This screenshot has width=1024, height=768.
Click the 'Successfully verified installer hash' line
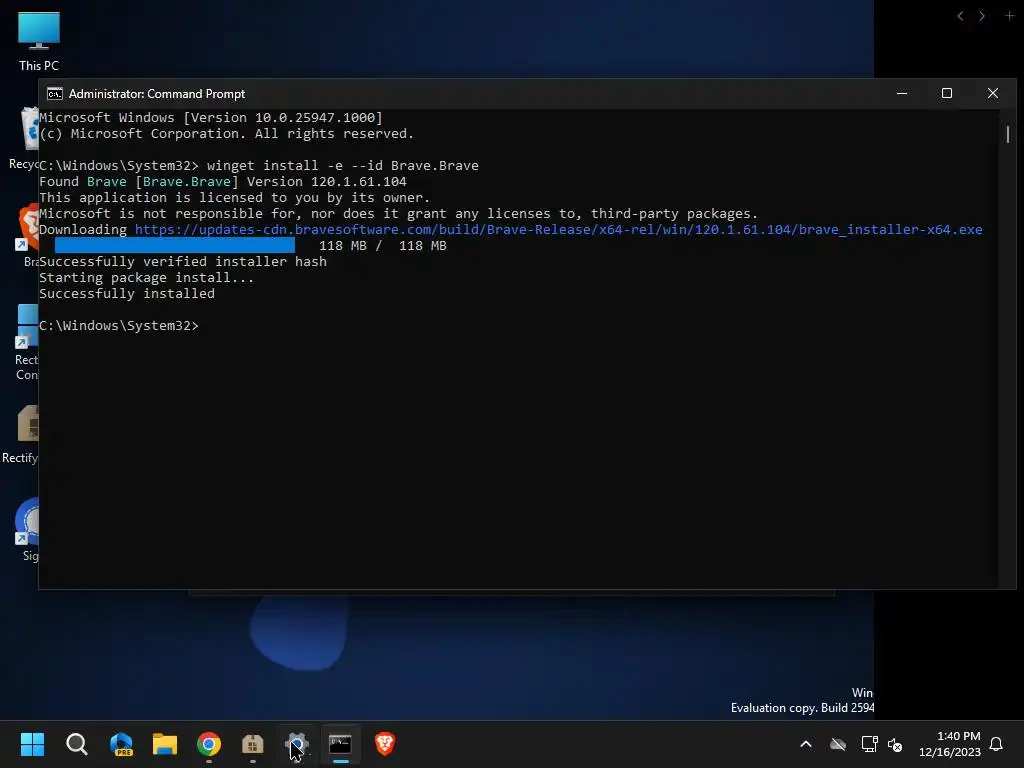click(183, 261)
